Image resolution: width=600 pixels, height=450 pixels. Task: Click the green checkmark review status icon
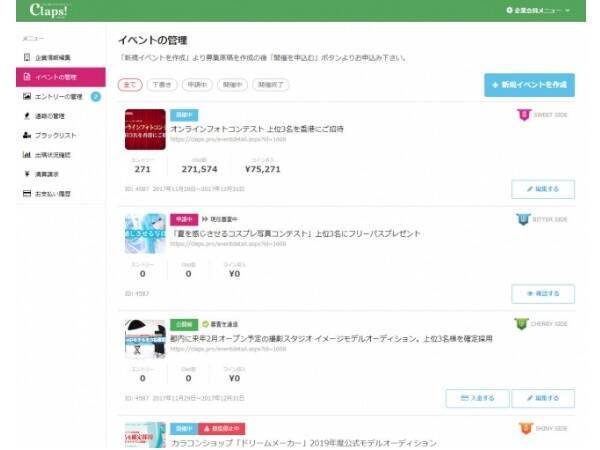(205, 324)
